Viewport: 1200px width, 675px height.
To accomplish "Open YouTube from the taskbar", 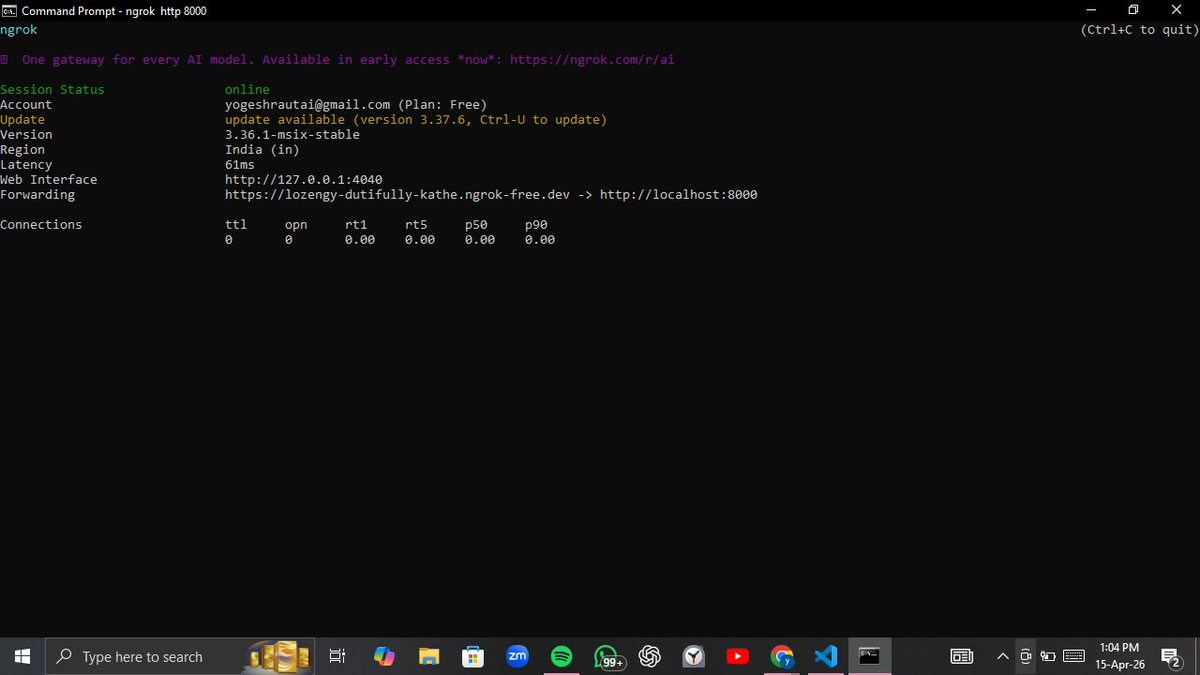I will 737,656.
